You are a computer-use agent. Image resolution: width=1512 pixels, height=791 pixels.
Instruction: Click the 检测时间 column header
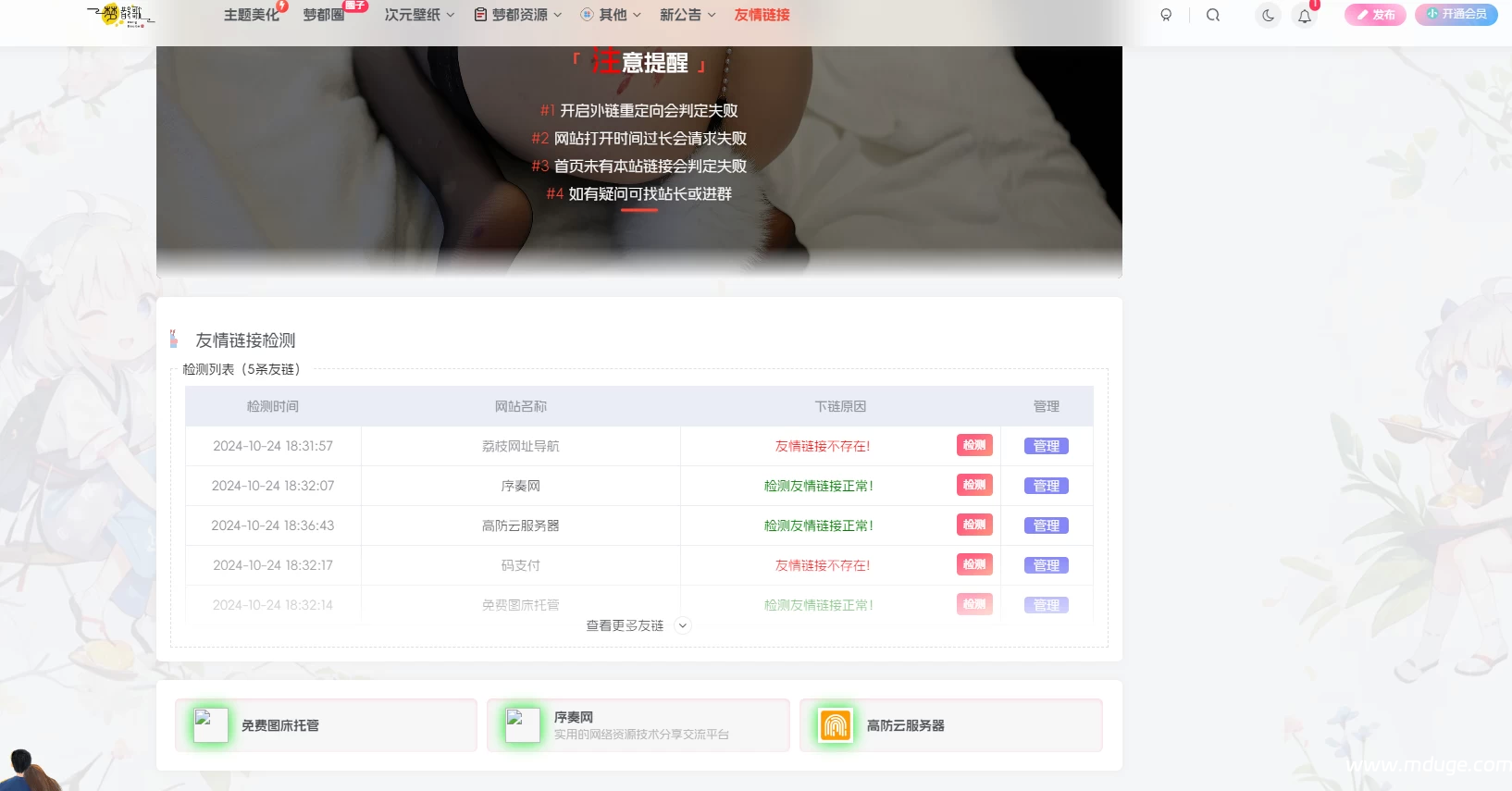273,406
